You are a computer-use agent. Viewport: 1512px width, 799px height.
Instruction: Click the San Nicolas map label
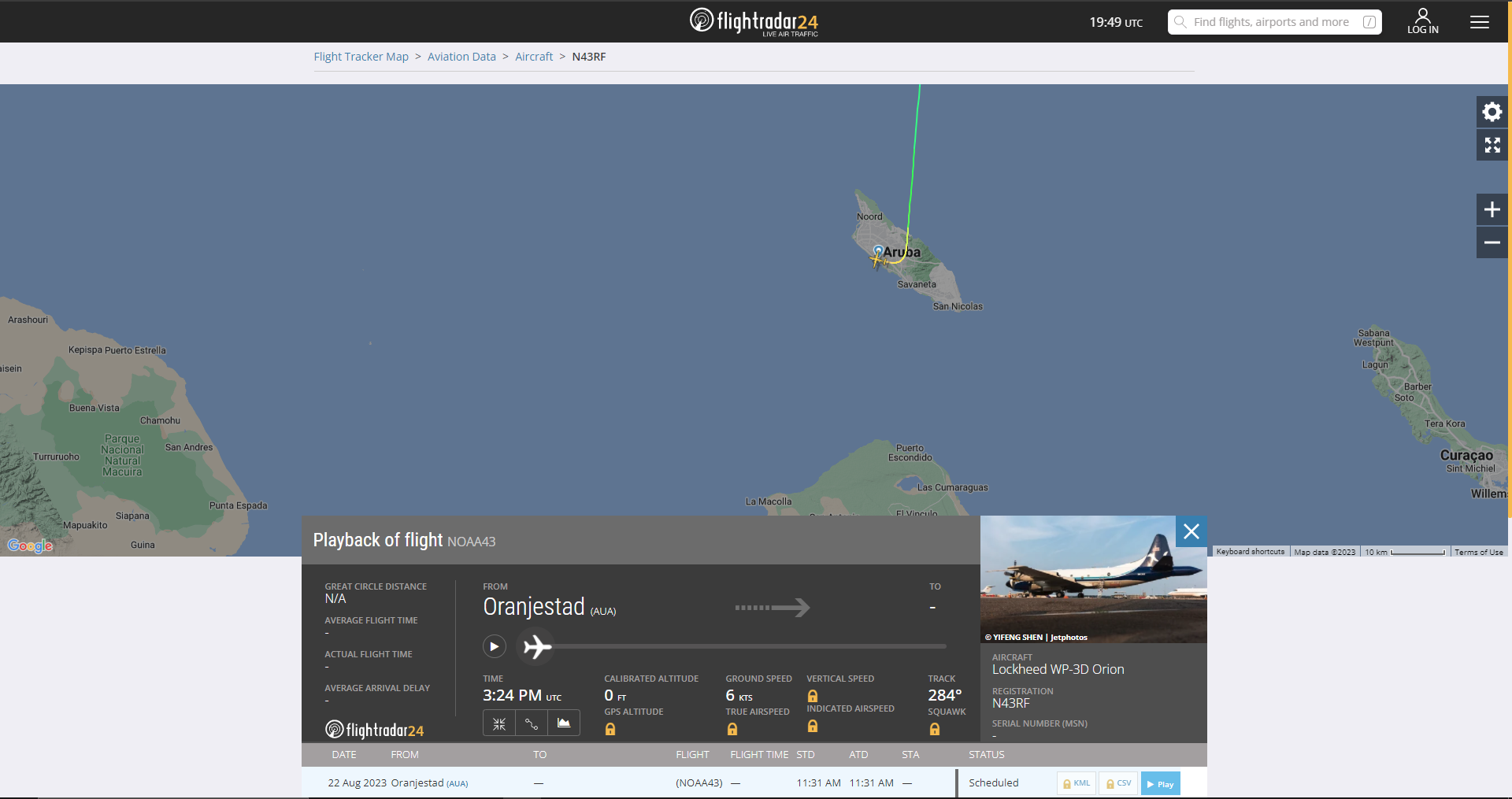(958, 306)
